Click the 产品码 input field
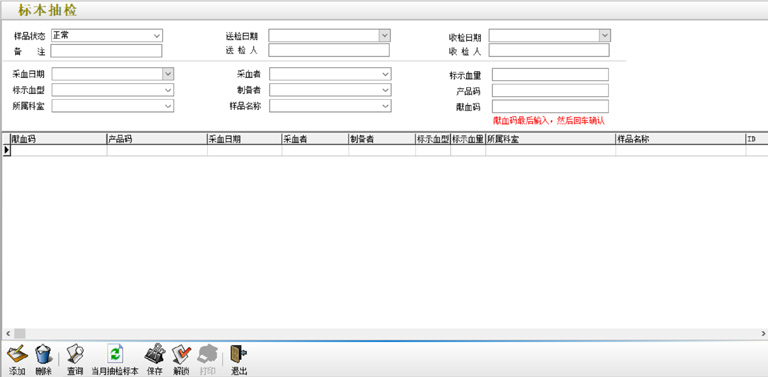This screenshot has width=768, height=377. [551, 91]
